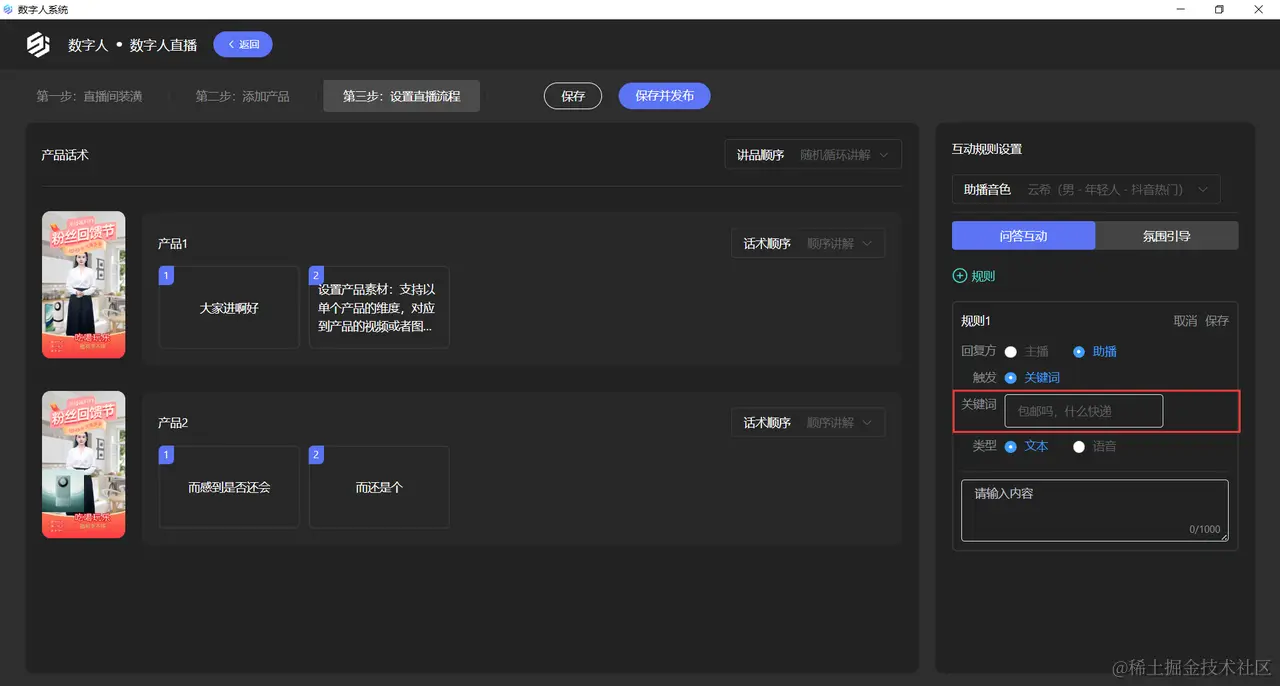Switch to the 氛围引导 tab
Image resolution: width=1280 pixels, height=686 pixels.
(1167, 236)
